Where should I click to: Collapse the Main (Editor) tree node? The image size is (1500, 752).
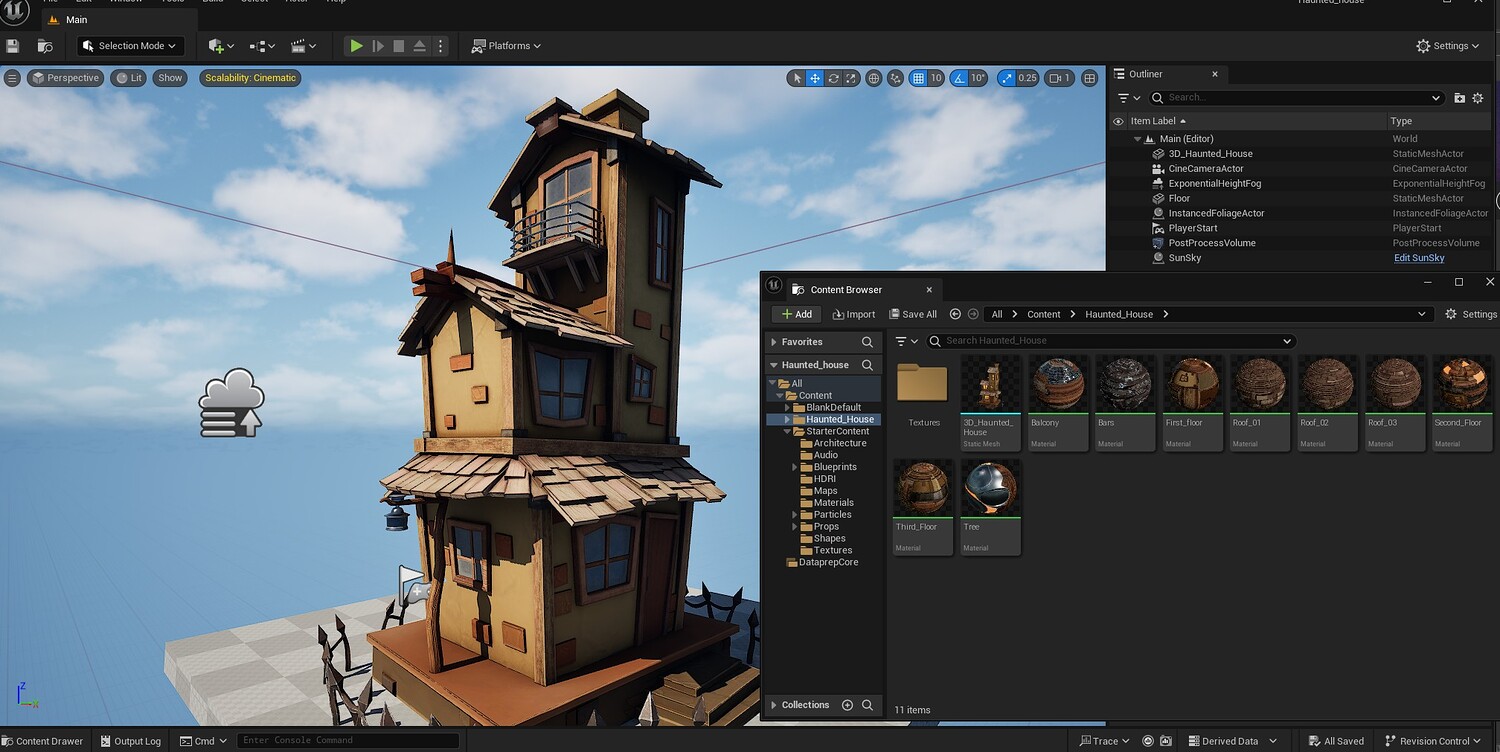[x=1137, y=139]
